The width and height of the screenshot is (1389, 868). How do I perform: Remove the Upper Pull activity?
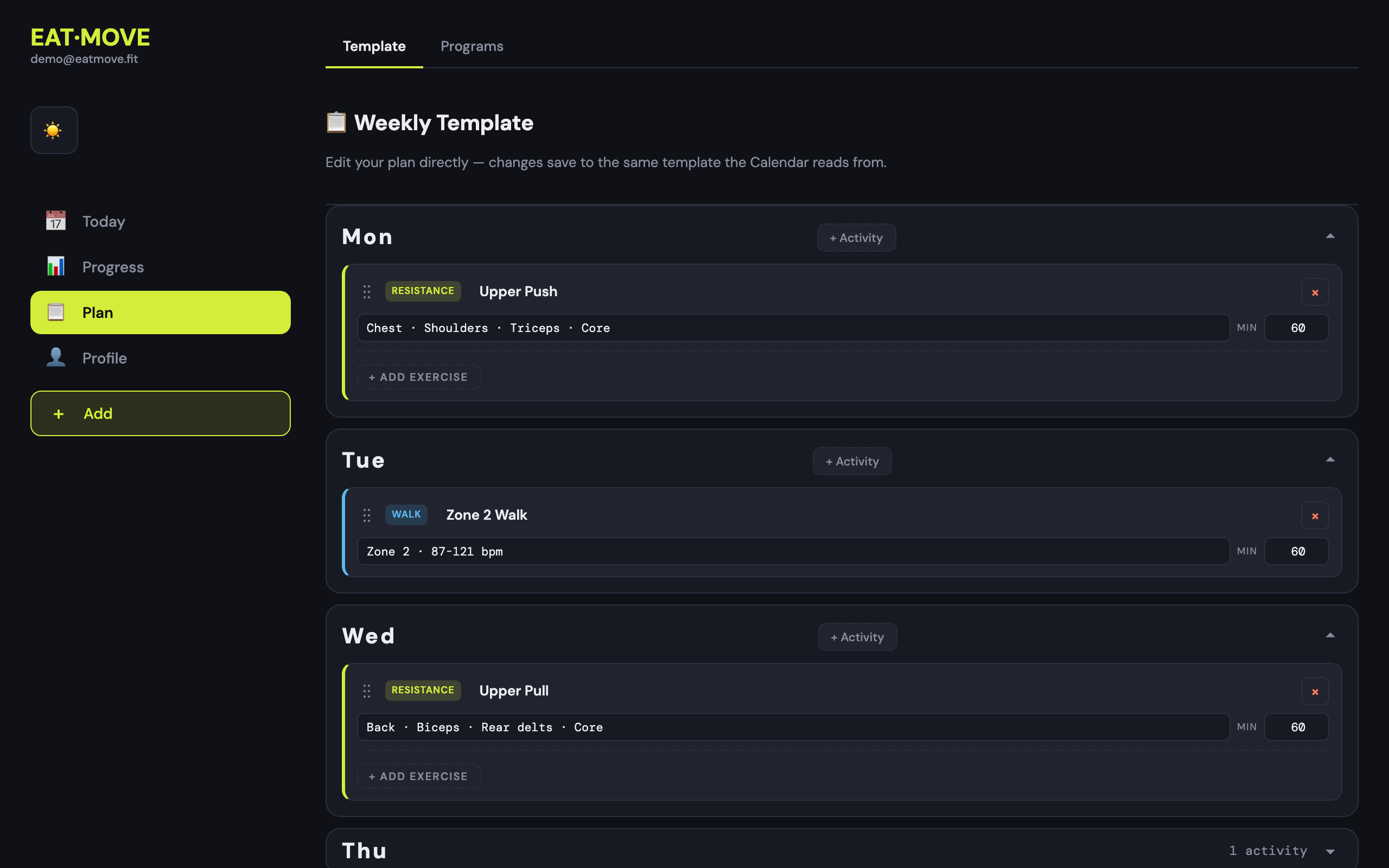point(1315,691)
